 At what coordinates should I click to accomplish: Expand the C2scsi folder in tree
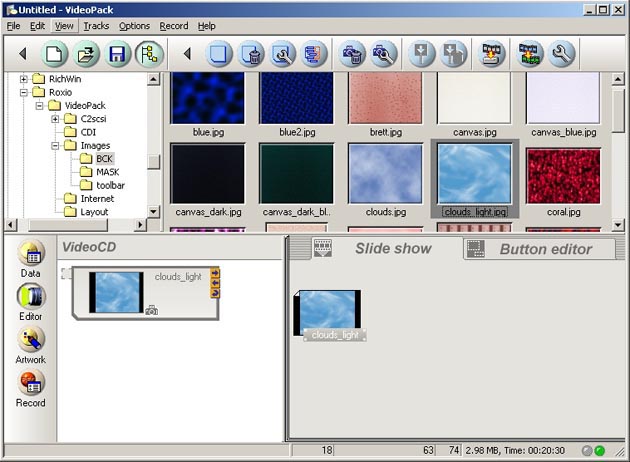pyautogui.click(x=55, y=119)
